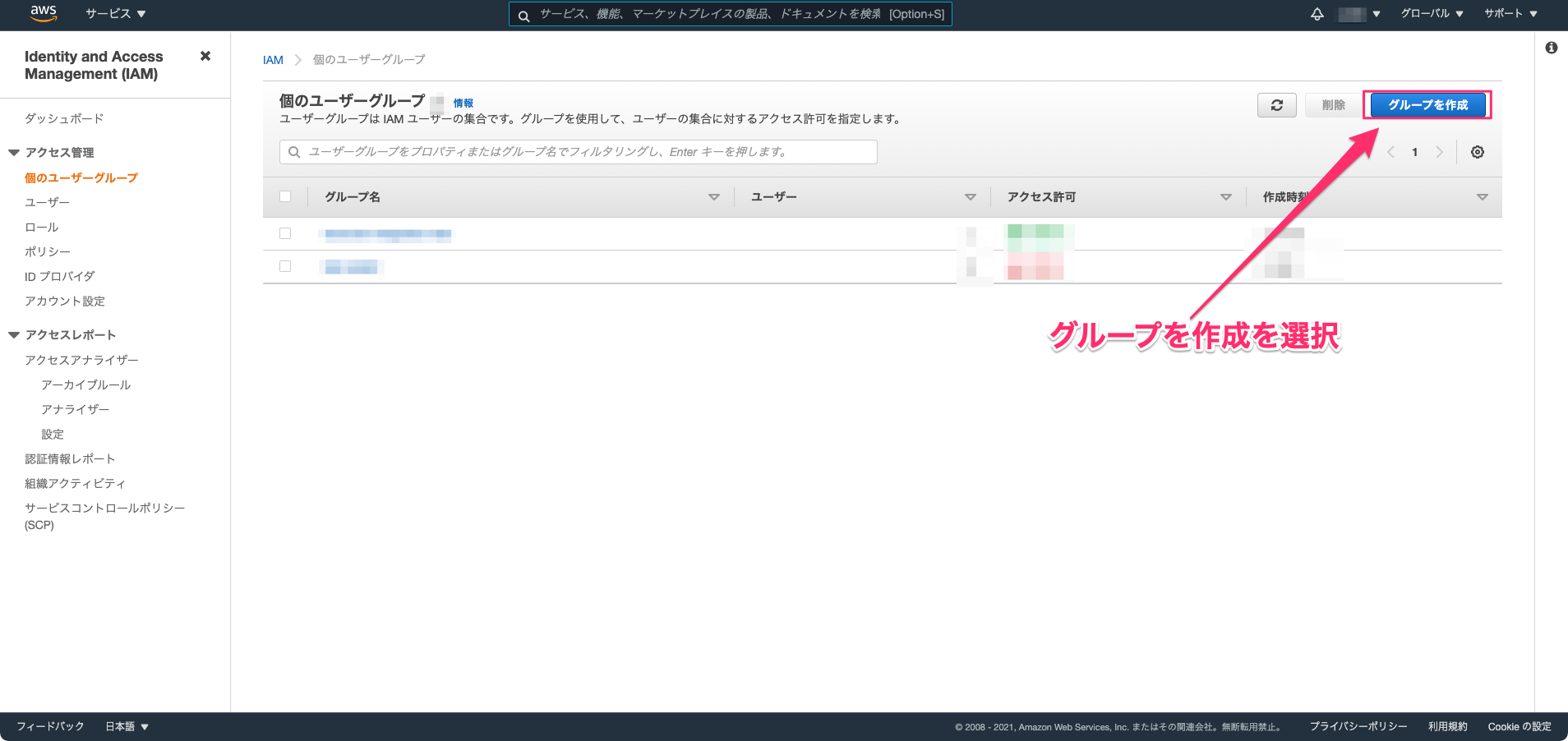Open the サービス dropdown menu

pyautogui.click(x=116, y=14)
